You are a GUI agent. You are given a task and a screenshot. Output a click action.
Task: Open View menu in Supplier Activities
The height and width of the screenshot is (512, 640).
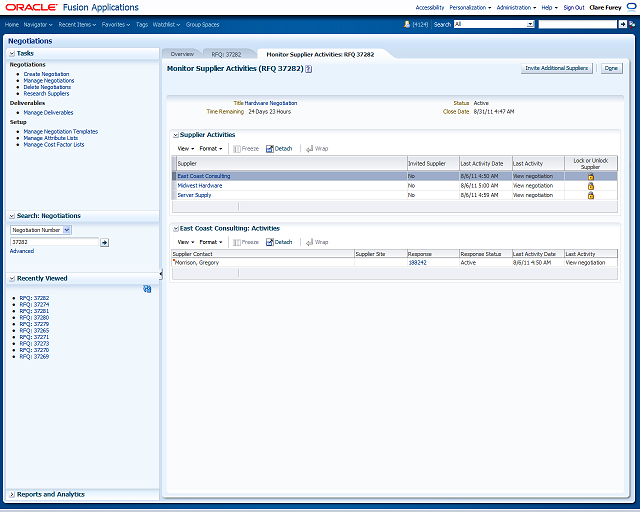[x=186, y=149]
